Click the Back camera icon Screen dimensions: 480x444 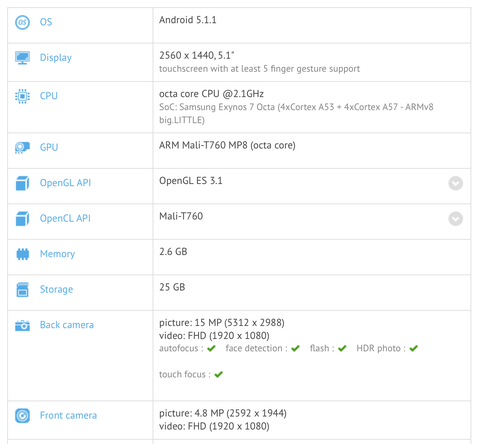pyautogui.click(x=22, y=325)
